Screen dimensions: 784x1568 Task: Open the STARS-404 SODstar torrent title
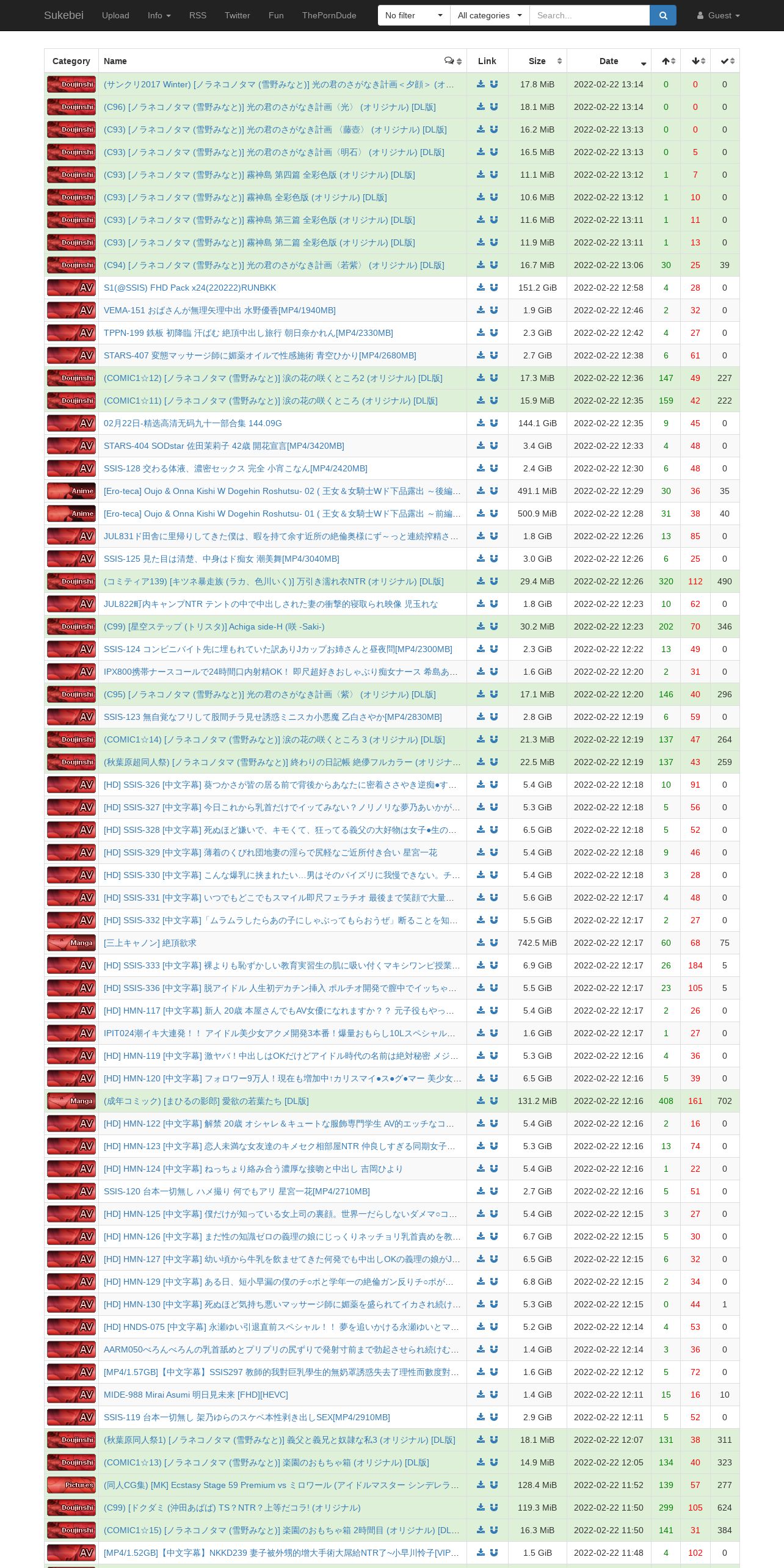[x=224, y=446]
